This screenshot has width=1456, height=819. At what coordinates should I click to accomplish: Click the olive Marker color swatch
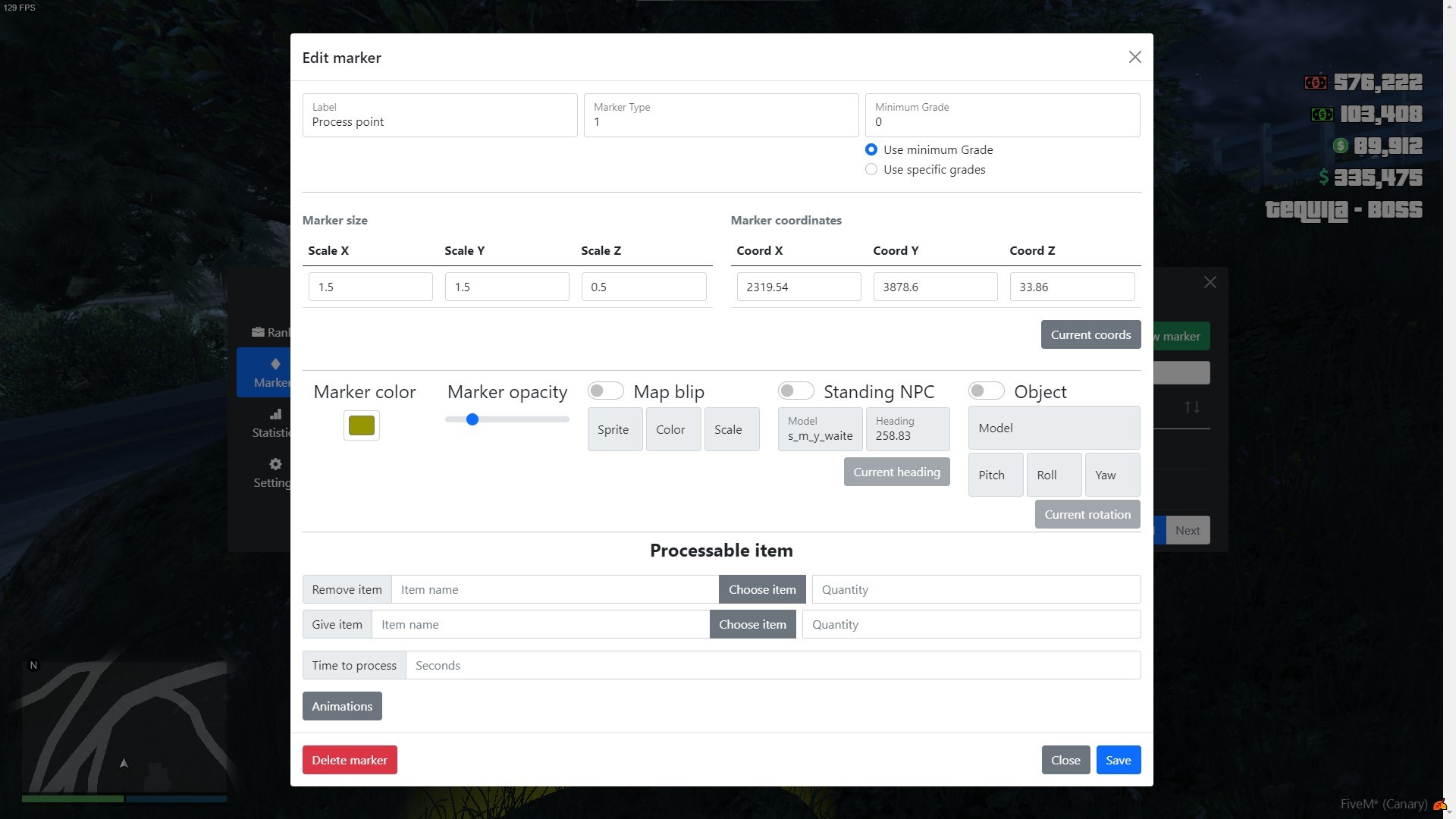tap(360, 425)
